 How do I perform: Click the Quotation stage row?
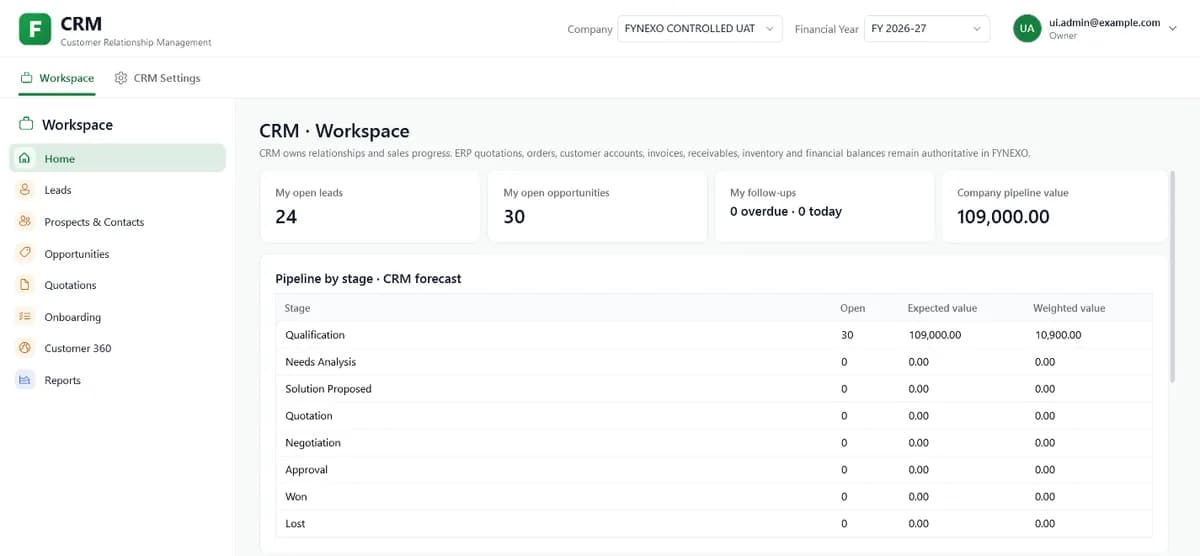click(714, 416)
